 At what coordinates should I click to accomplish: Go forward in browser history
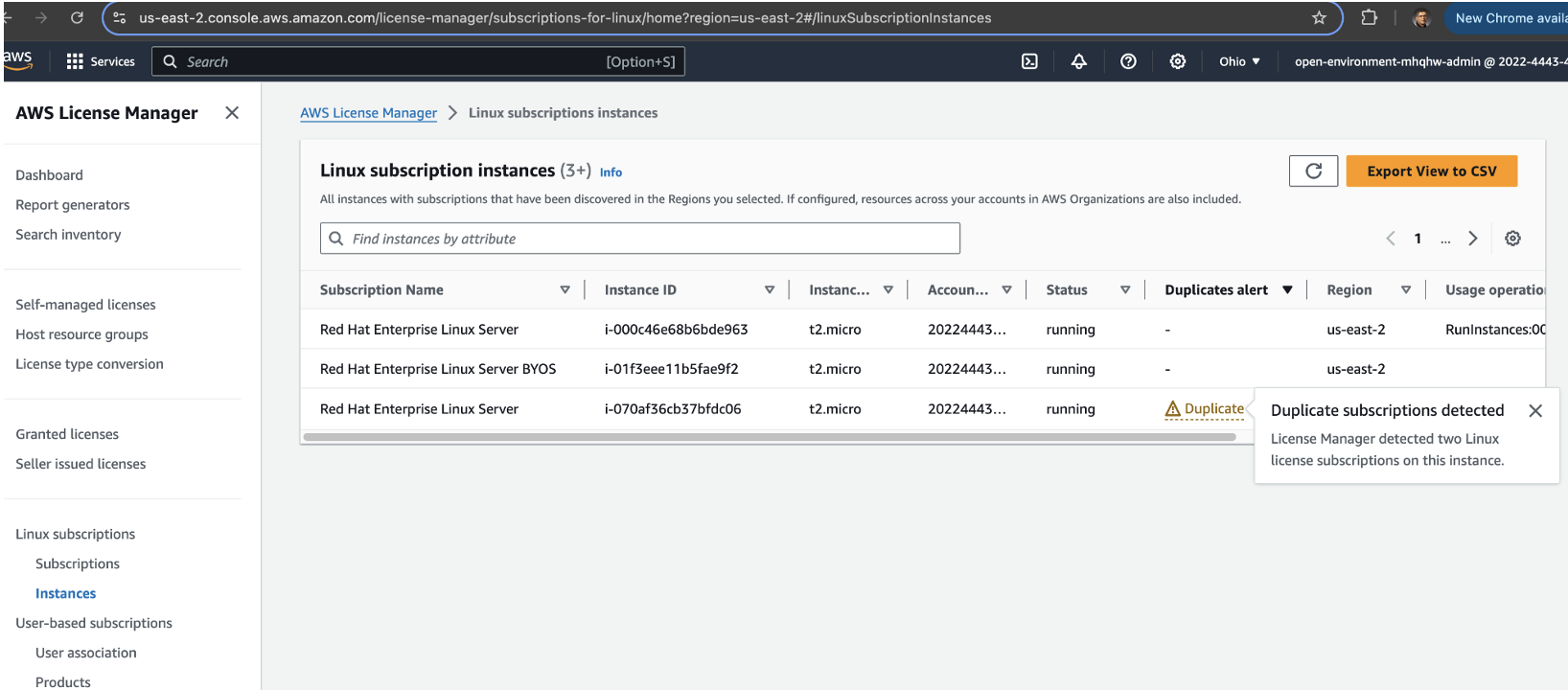click(x=41, y=17)
